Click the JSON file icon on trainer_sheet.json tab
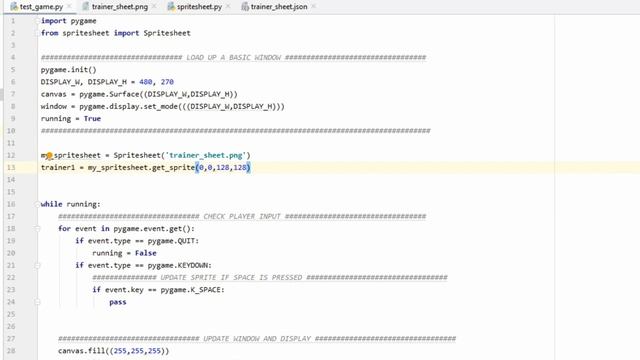 [x=245, y=7]
